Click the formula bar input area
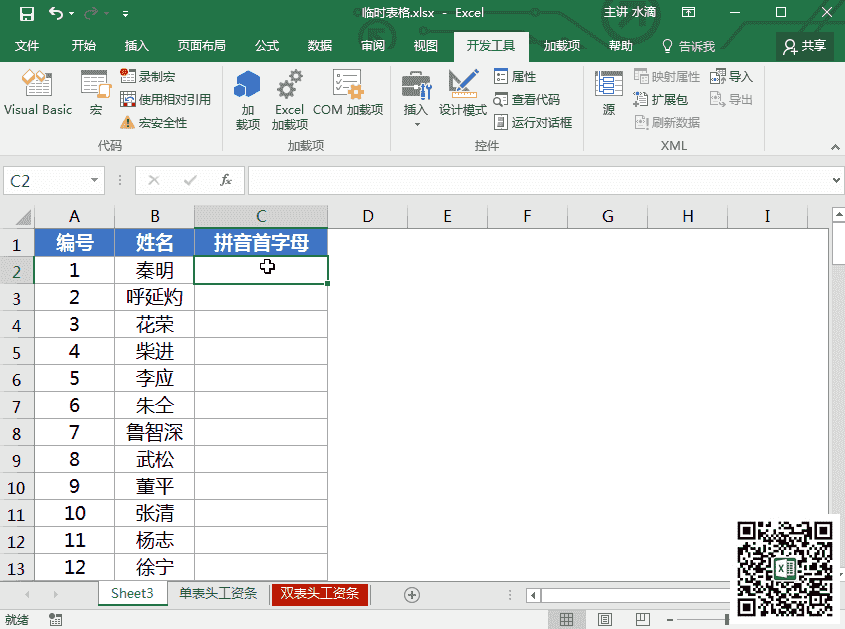The width and height of the screenshot is (845, 629). coord(539,181)
